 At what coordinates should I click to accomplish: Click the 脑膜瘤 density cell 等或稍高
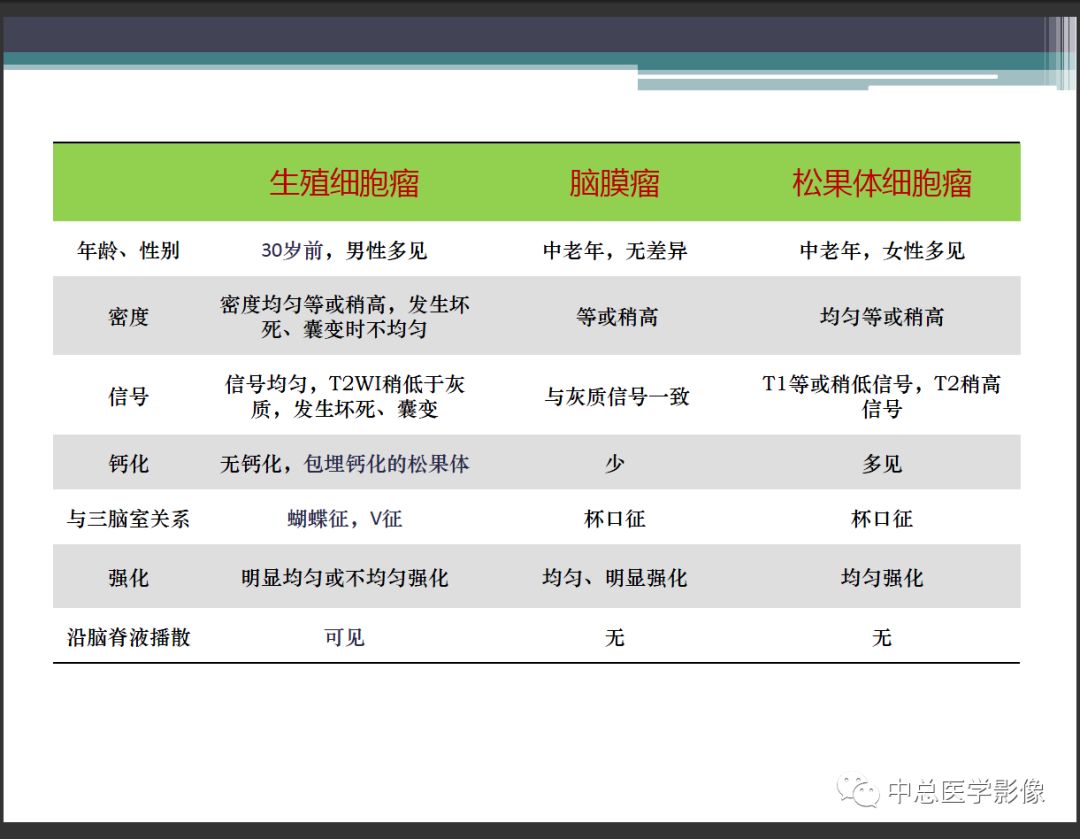(x=616, y=317)
